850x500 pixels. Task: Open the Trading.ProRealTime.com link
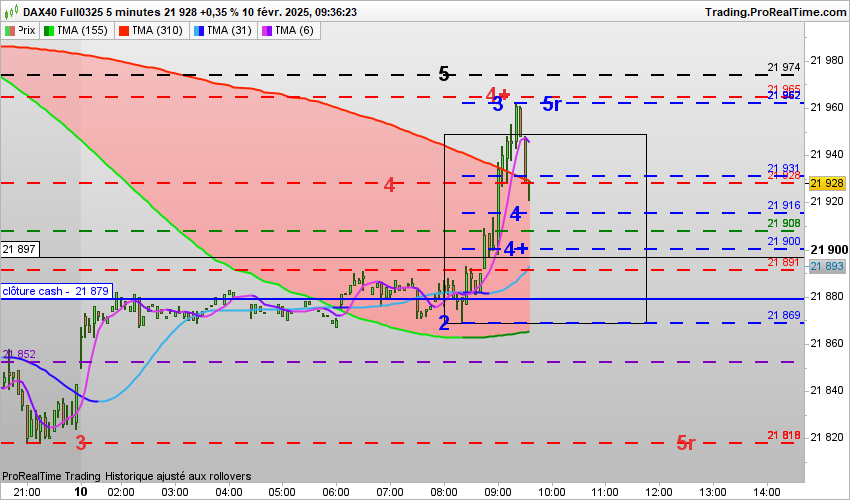click(x=775, y=12)
